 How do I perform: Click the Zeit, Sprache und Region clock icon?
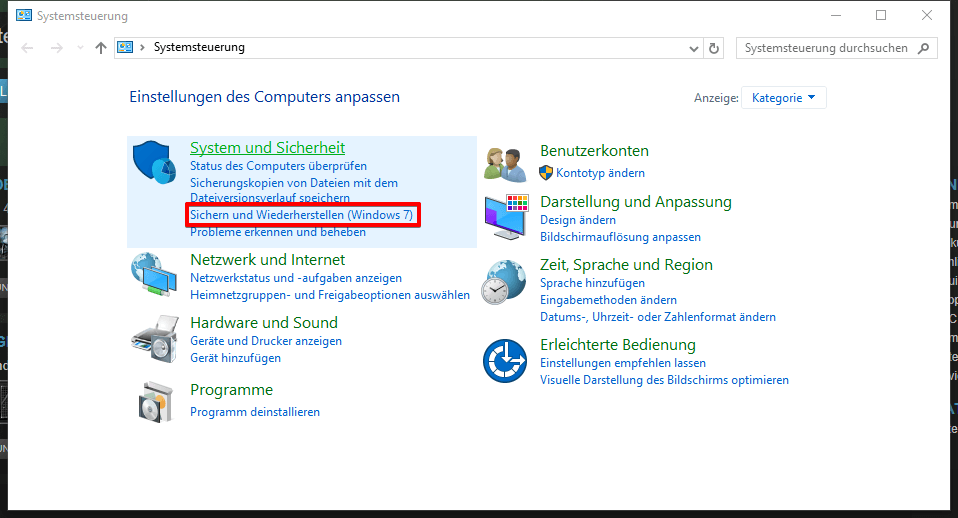503,282
